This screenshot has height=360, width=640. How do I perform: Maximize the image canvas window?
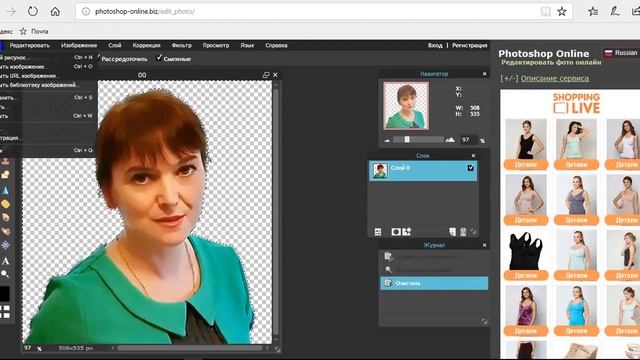click(266, 75)
